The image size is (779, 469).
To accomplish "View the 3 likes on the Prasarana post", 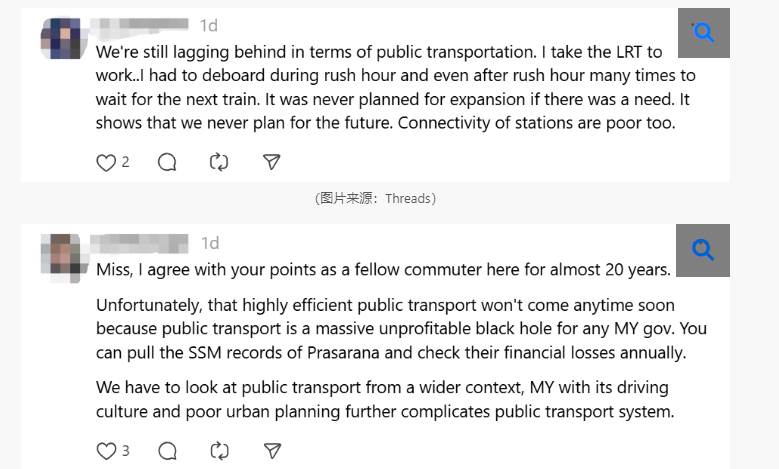I will pos(125,451).
